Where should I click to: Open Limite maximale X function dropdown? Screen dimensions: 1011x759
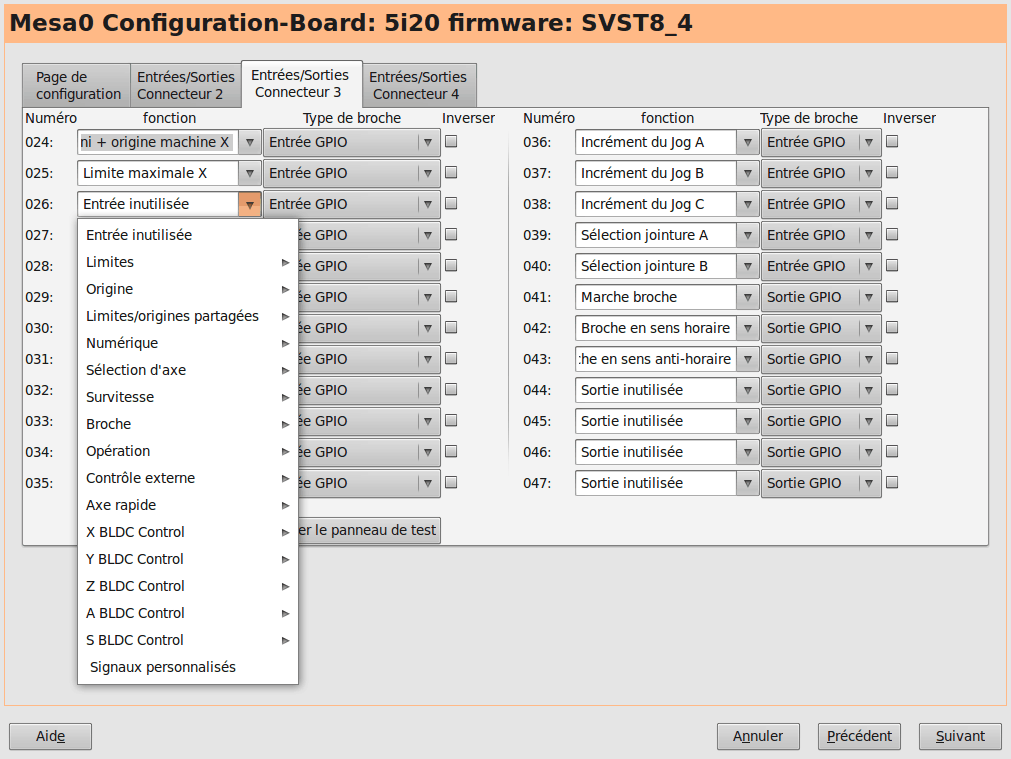coord(250,173)
